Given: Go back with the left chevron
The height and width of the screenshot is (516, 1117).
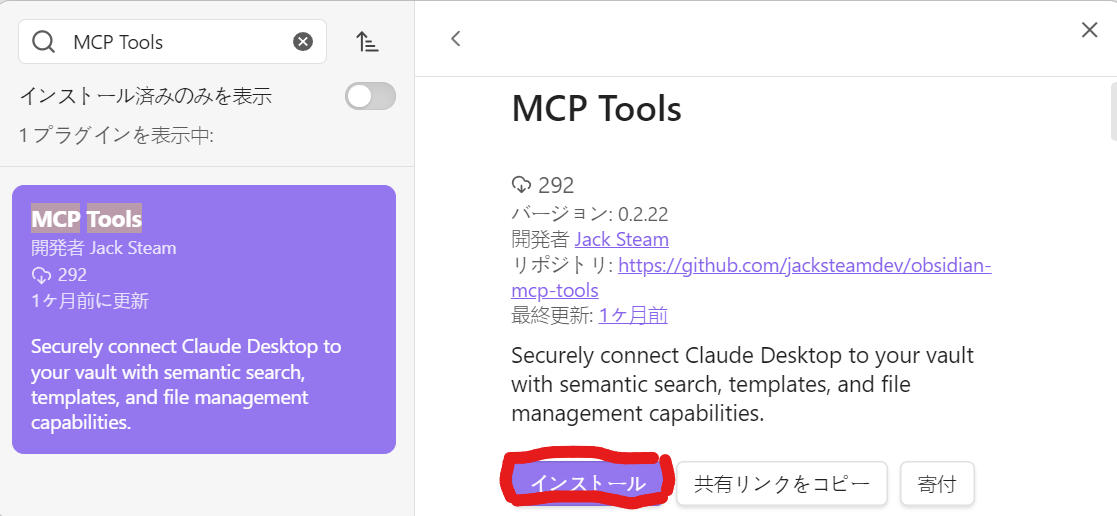Looking at the screenshot, I should [457, 38].
